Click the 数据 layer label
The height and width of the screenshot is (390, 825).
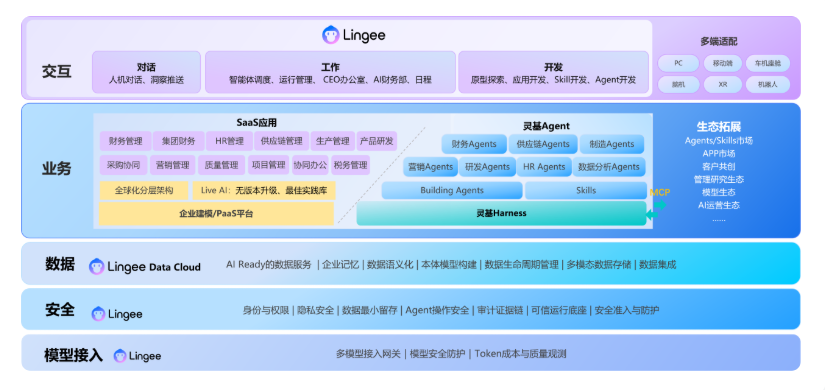pyautogui.click(x=60, y=264)
